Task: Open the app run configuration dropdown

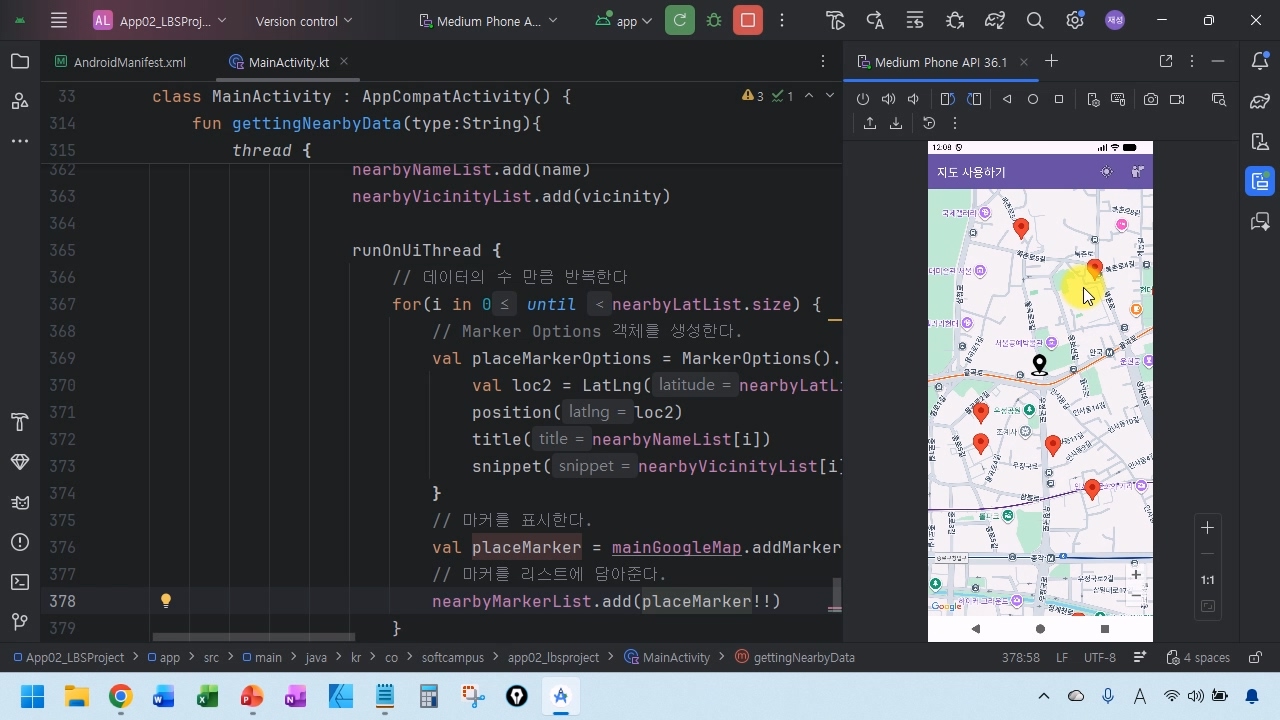Action: 624,21
